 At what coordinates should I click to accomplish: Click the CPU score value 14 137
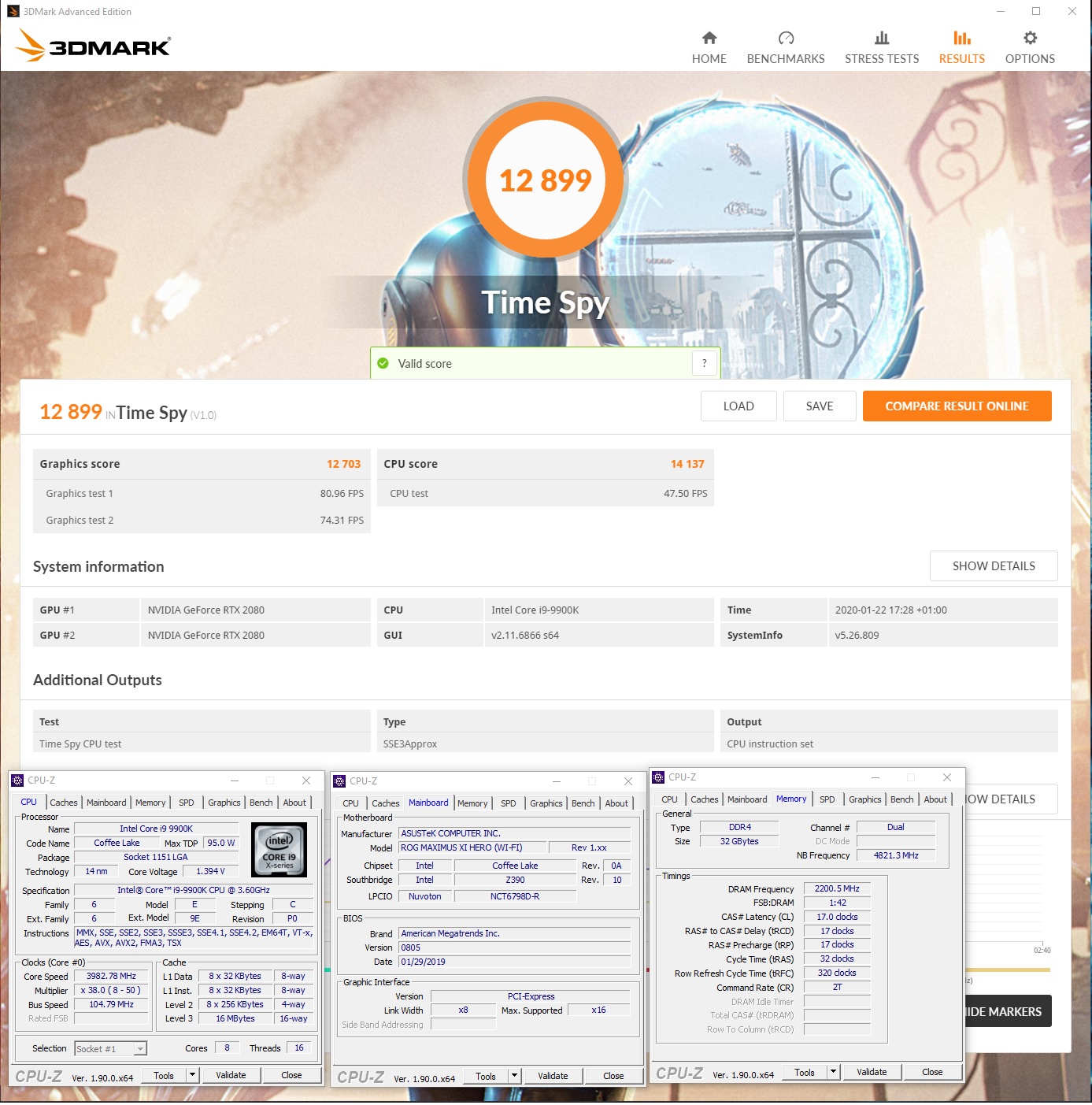[x=687, y=464]
